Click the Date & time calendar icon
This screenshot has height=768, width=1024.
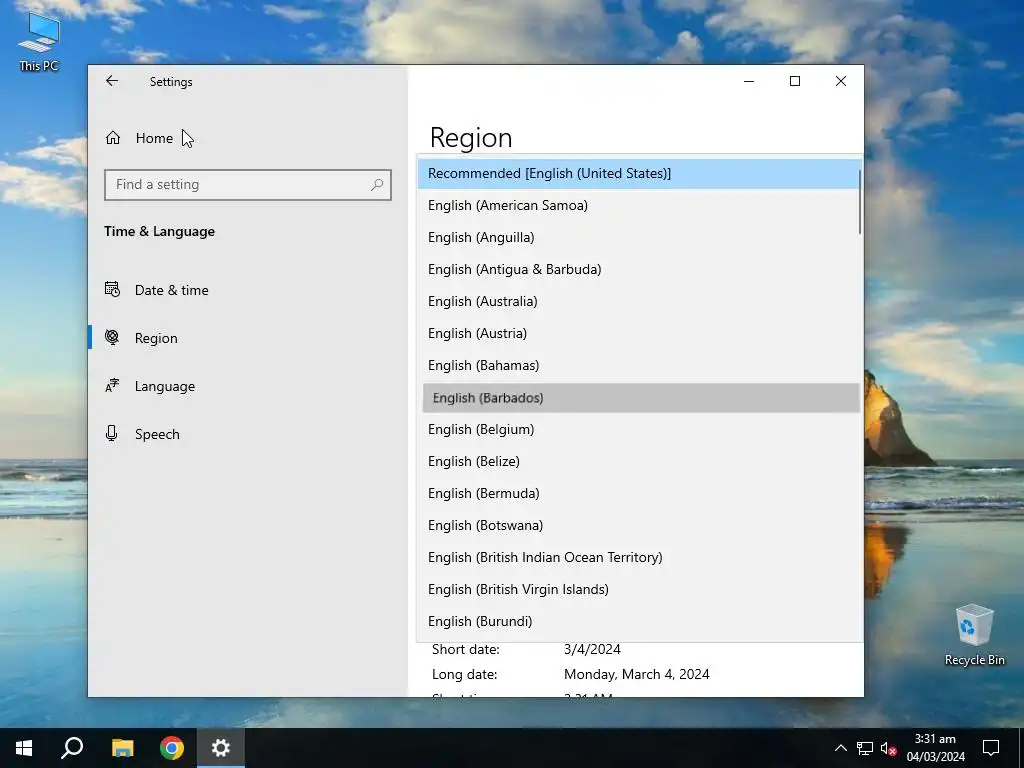(112, 289)
